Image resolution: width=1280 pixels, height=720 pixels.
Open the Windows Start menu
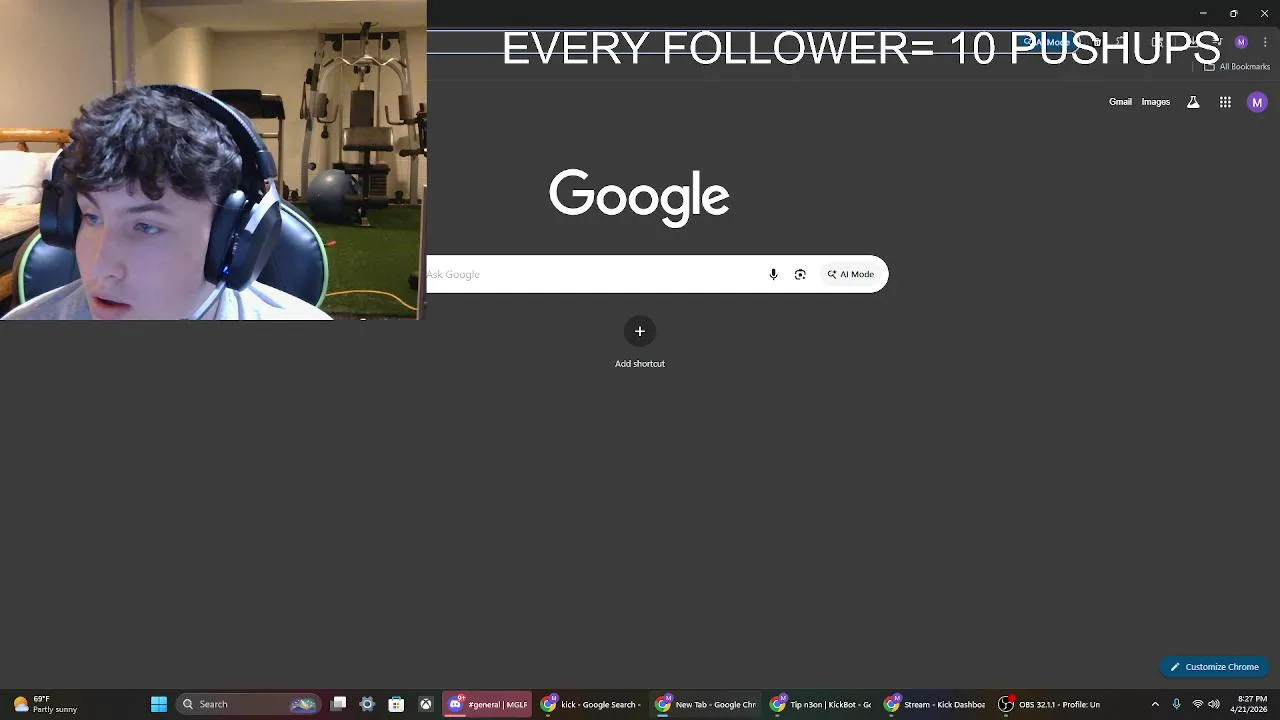[x=159, y=704]
